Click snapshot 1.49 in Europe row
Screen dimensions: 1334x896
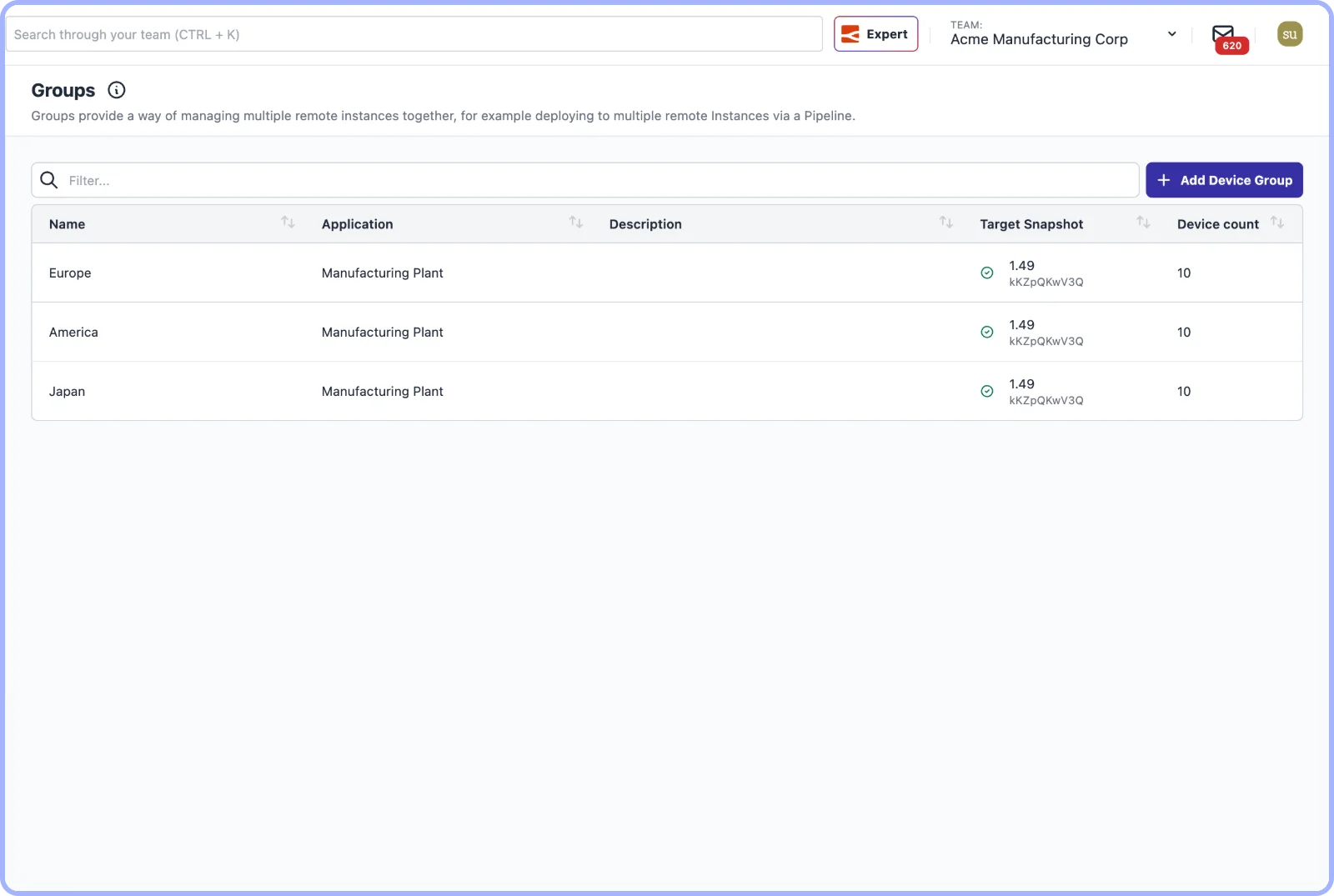coord(1021,266)
